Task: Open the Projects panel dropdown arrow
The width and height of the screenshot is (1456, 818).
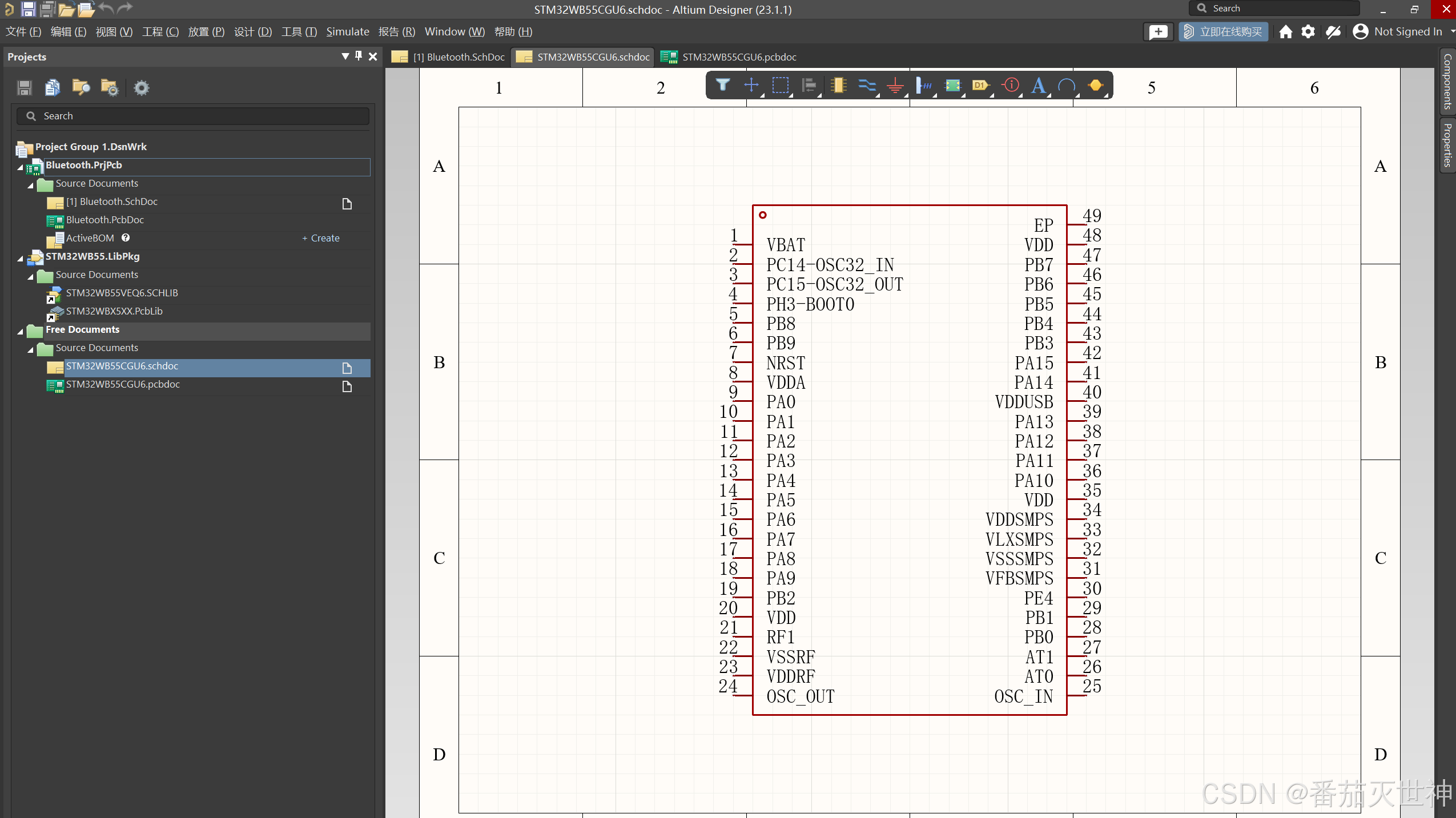Action: pyautogui.click(x=345, y=56)
